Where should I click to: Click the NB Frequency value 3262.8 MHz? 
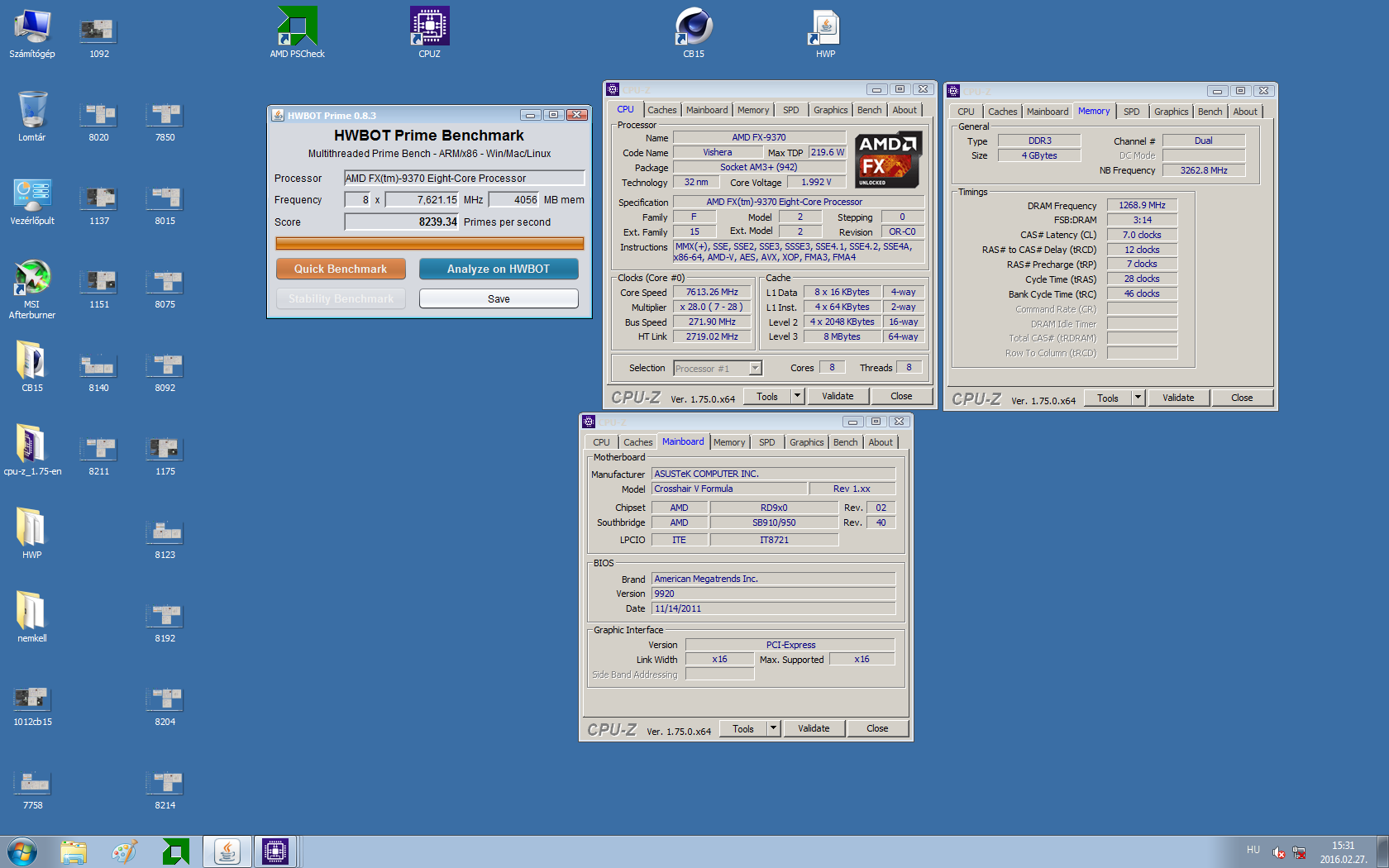[x=1203, y=170]
